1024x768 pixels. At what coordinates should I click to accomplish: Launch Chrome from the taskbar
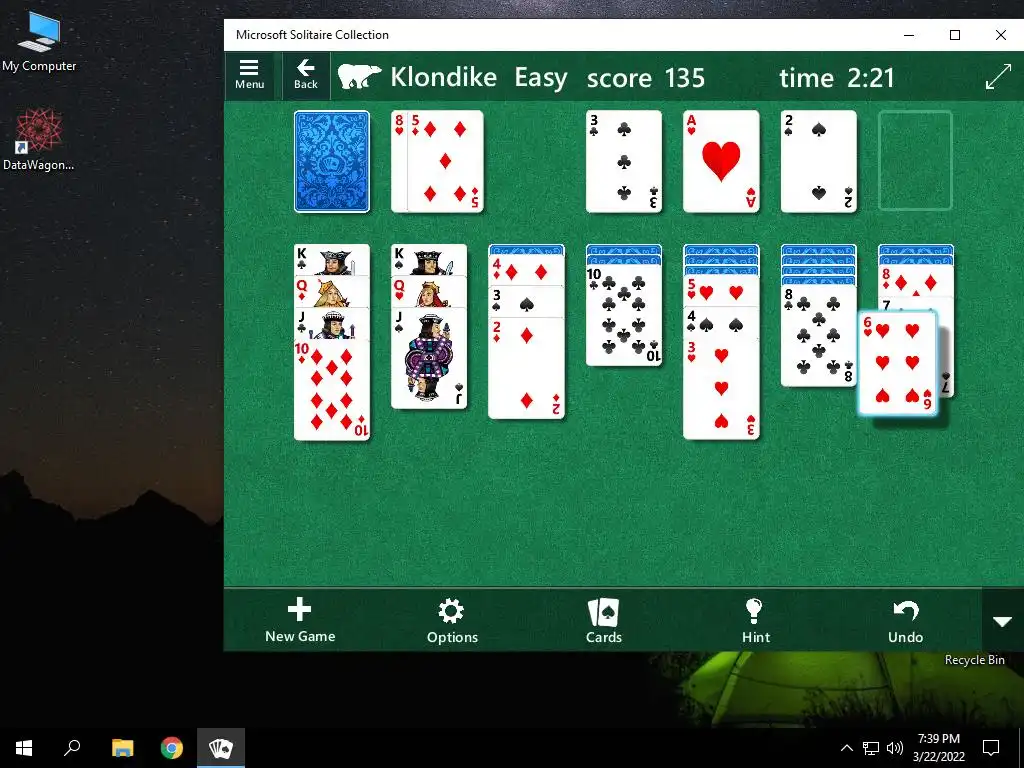172,748
